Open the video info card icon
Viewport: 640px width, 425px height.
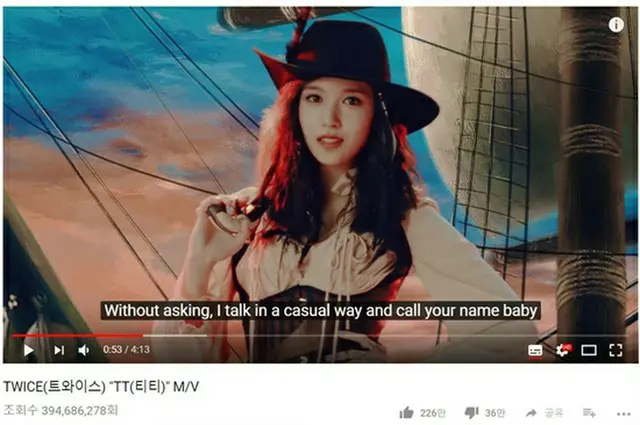point(616,25)
